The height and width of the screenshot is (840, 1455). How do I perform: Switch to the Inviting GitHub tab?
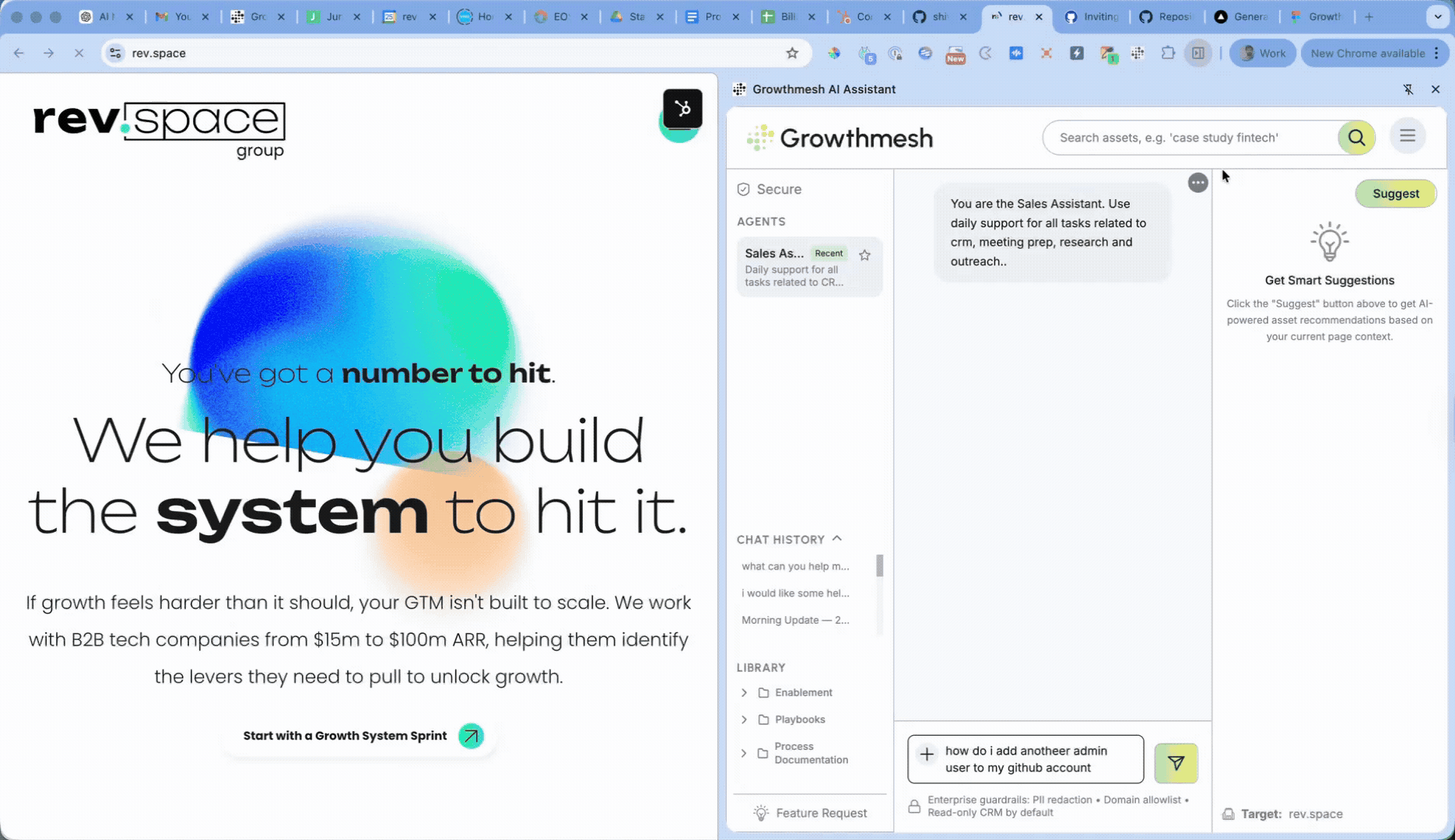click(1092, 16)
